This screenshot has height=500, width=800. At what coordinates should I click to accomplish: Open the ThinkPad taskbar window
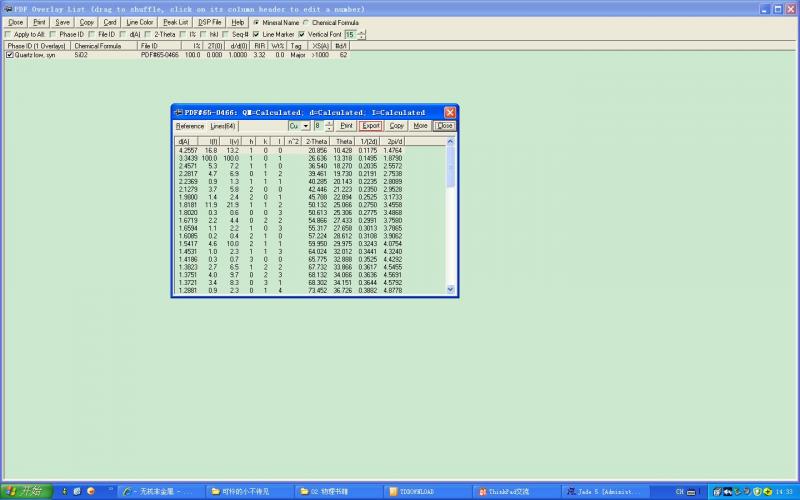[517, 492]
